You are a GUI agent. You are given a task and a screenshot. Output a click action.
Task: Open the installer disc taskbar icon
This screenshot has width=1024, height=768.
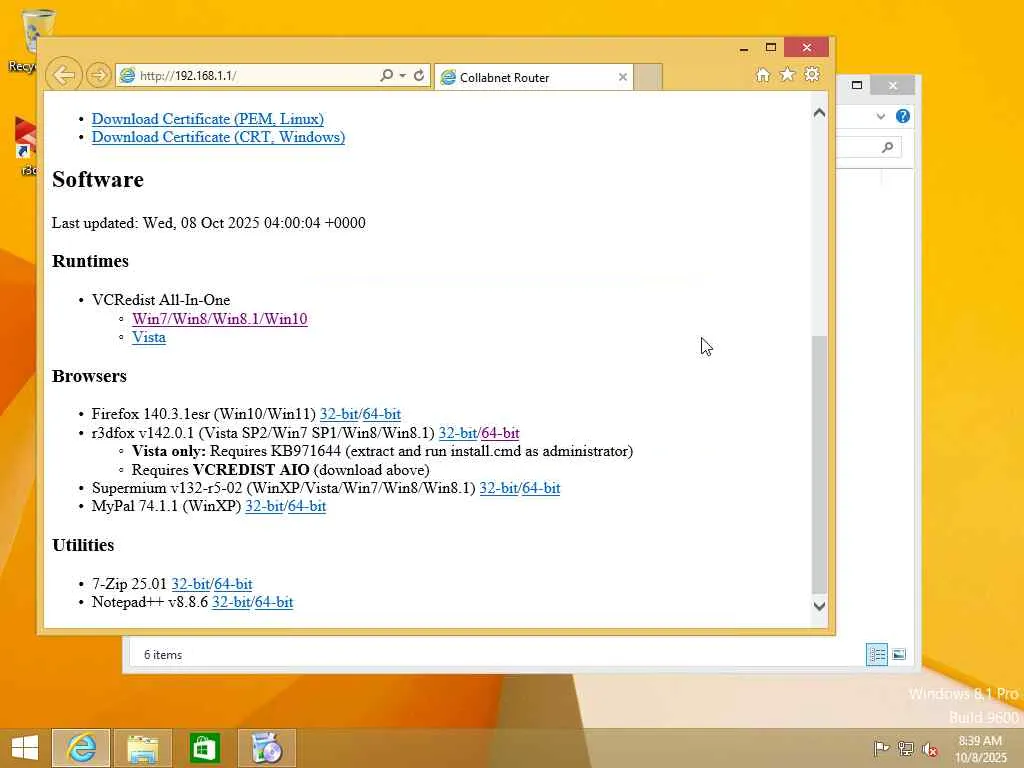(266, 748)
